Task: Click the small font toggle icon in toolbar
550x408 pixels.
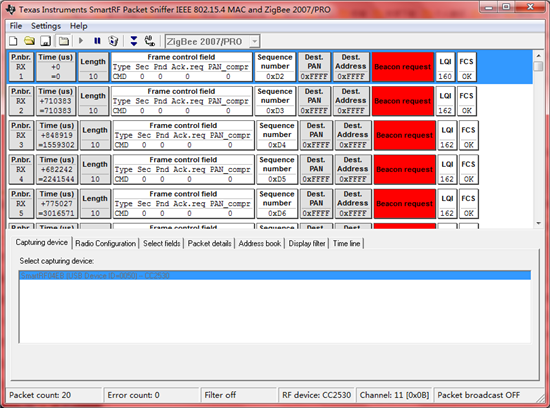Action: 150,41
